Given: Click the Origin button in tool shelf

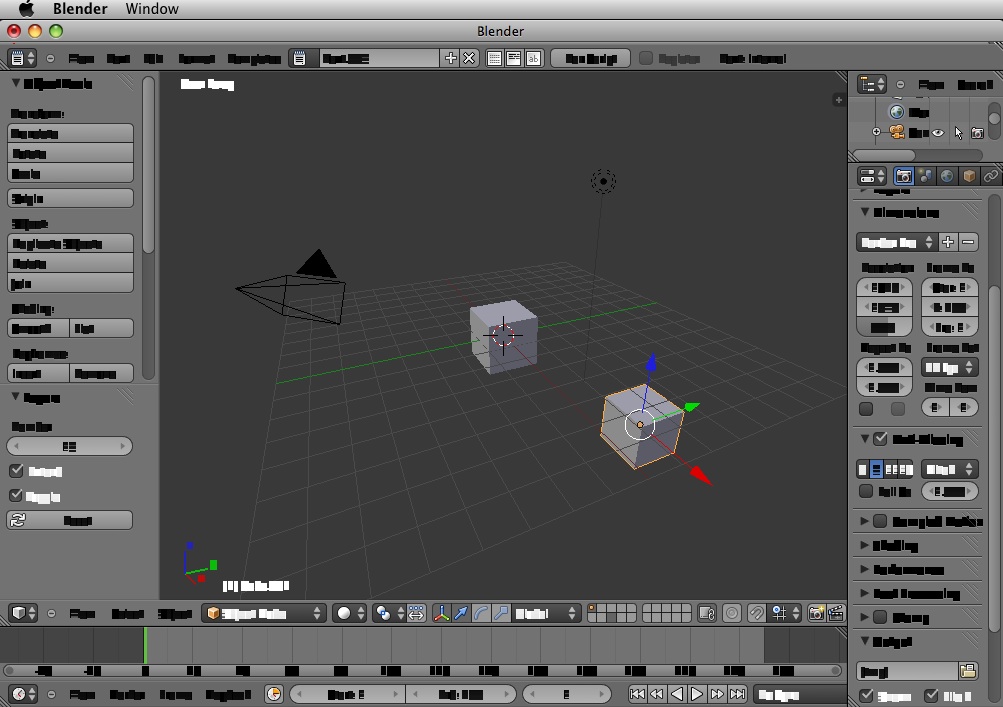Looking at the screenshot, I should tap(70, 198).
